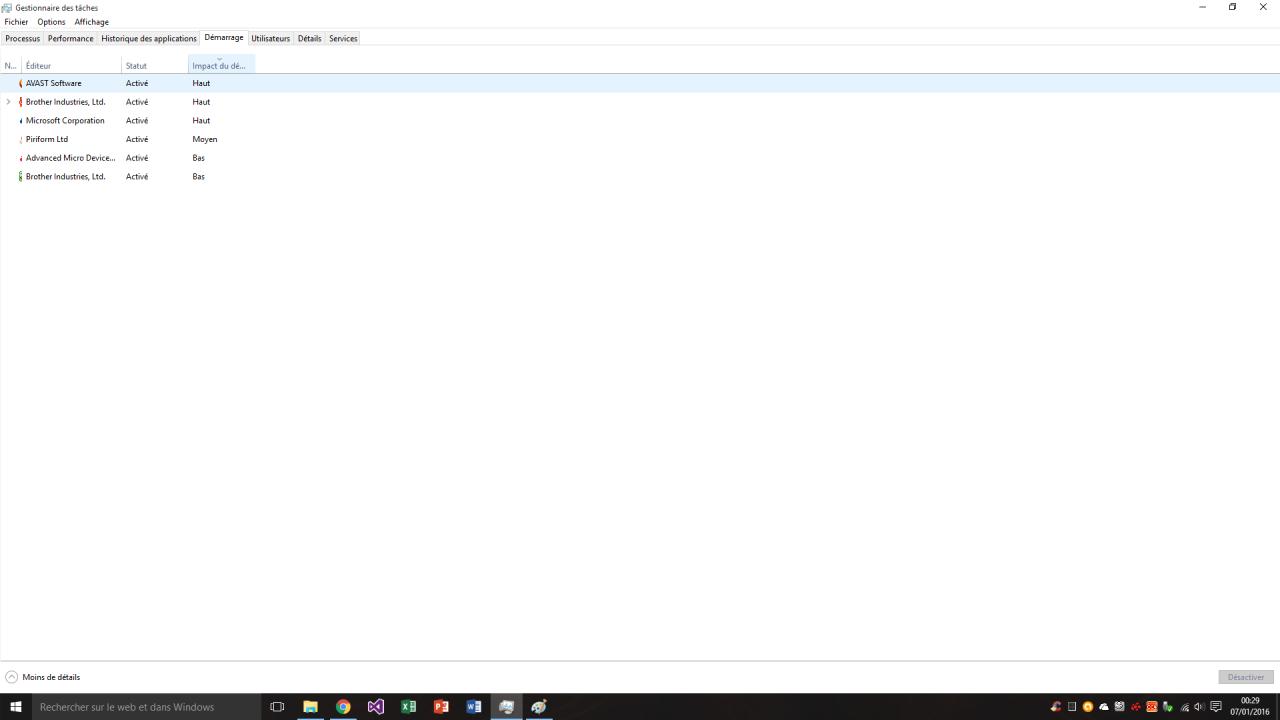Collapse view with Moins de détails
This screenshot has height=720, width=1280.
coord(43,677)
